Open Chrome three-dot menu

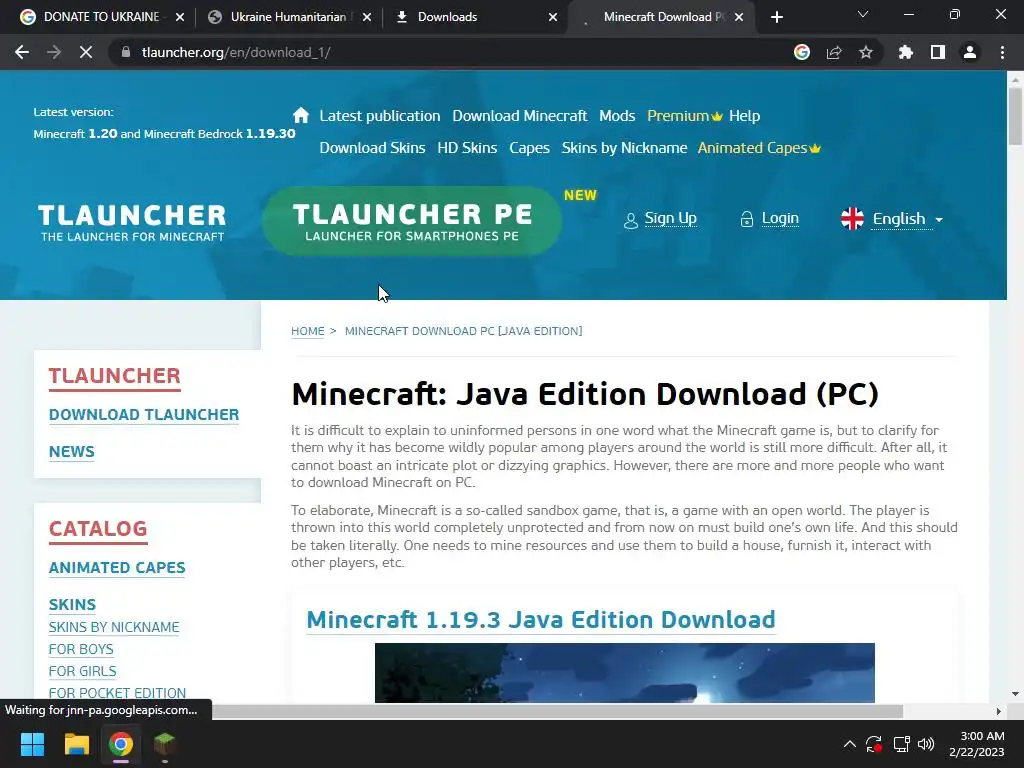[1002, 52]
